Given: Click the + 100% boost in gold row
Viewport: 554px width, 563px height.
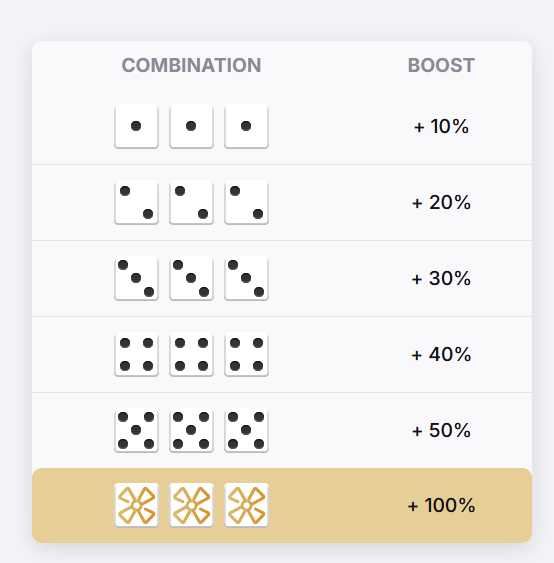Looking at the screenshot, I should coord(441,505).
